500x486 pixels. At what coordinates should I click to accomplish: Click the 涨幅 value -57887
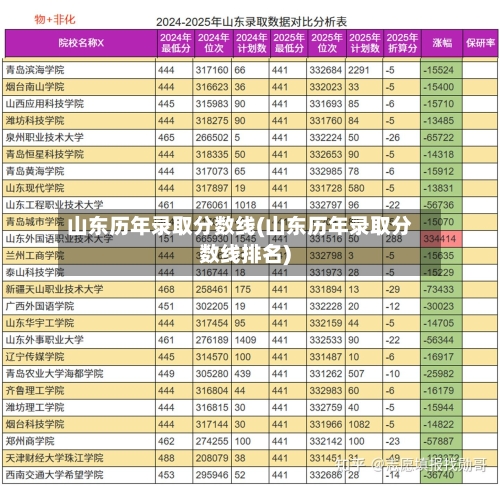pyautogui.click(x=439, y=441)
